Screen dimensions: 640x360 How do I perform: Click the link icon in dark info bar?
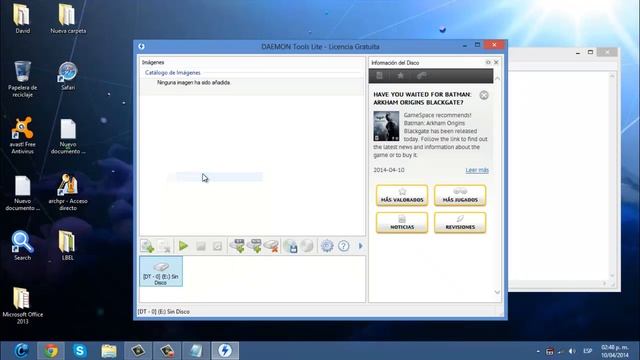click(x=421, y=76)
